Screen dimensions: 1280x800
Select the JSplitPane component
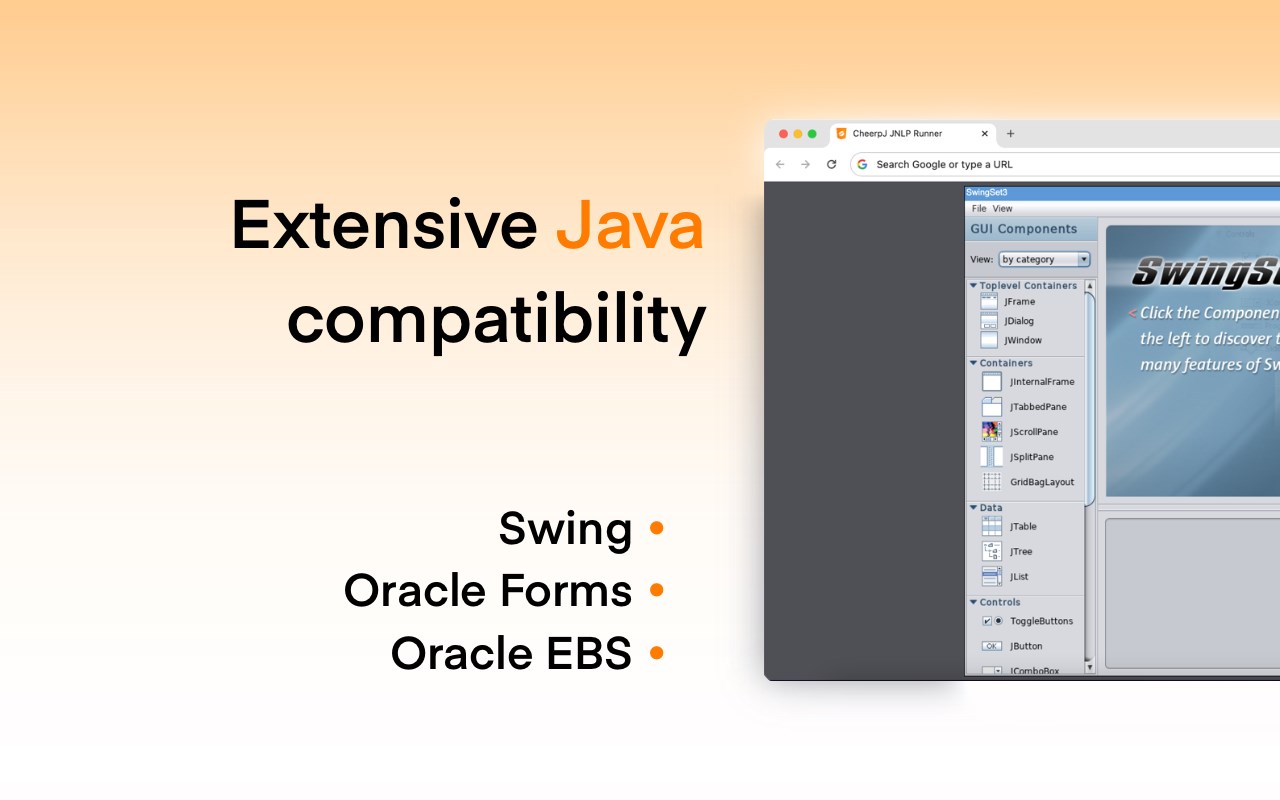click(x=1018, y=457)
